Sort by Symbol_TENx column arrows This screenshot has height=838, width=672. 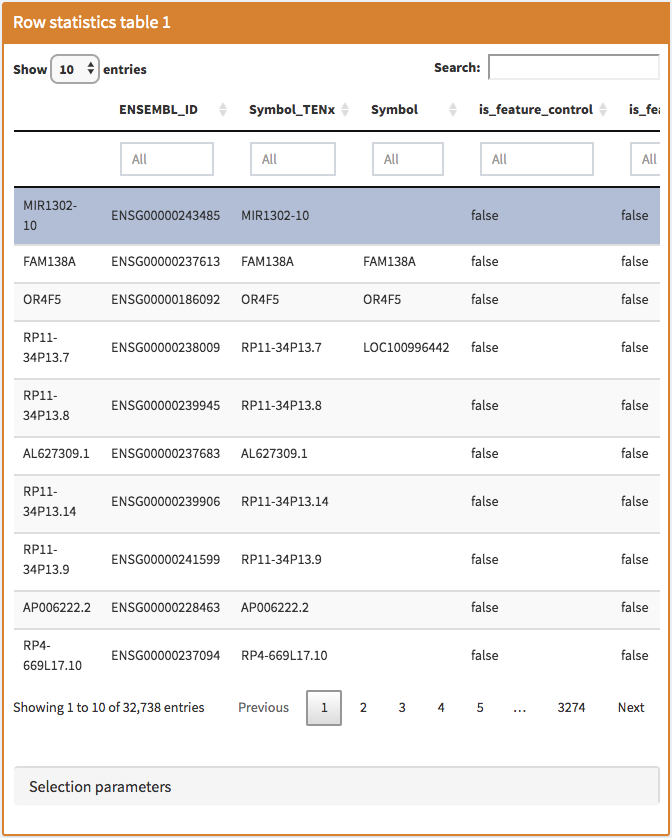346,110
